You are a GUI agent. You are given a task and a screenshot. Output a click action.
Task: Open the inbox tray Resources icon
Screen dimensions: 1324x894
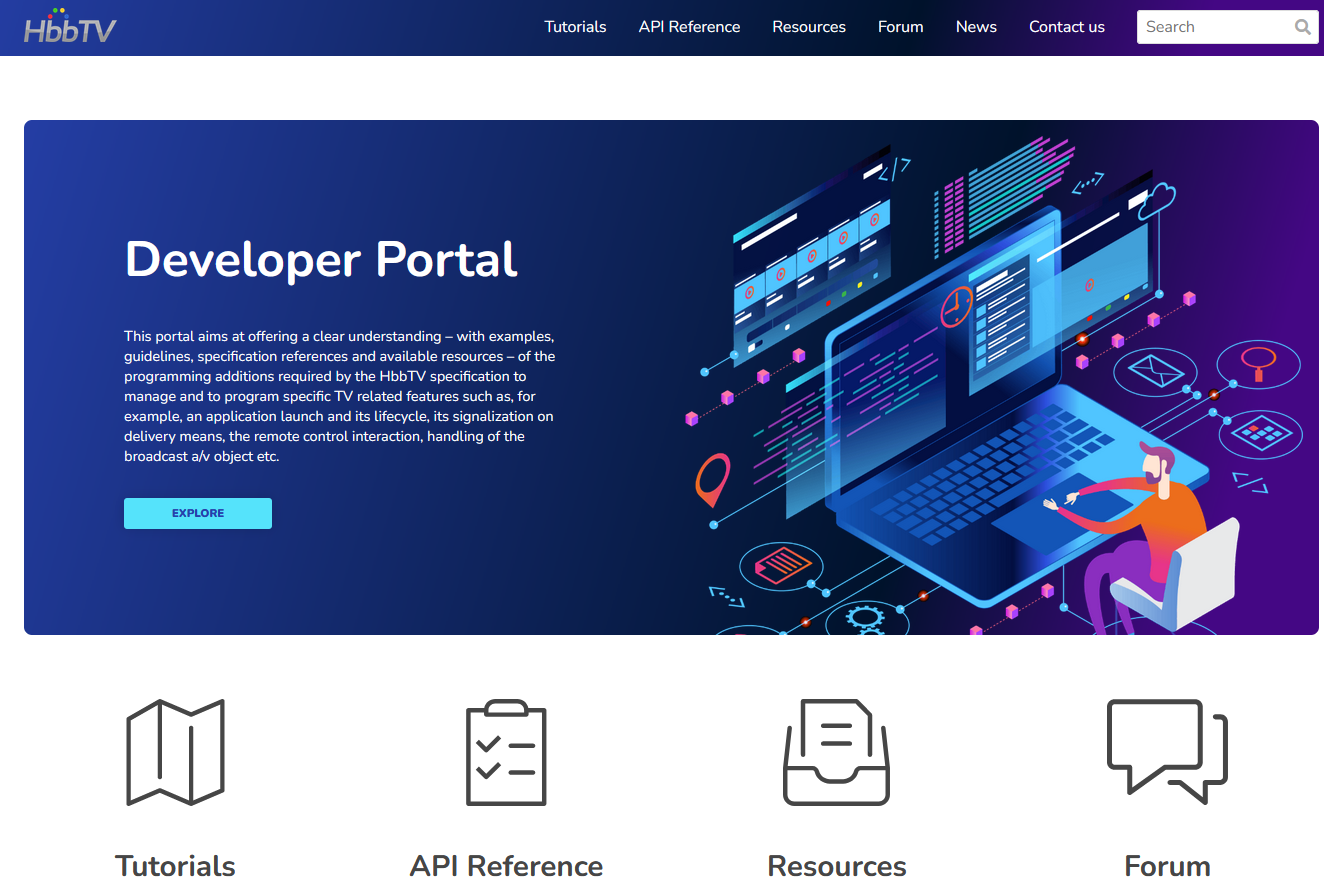click(x=836, y=752)
